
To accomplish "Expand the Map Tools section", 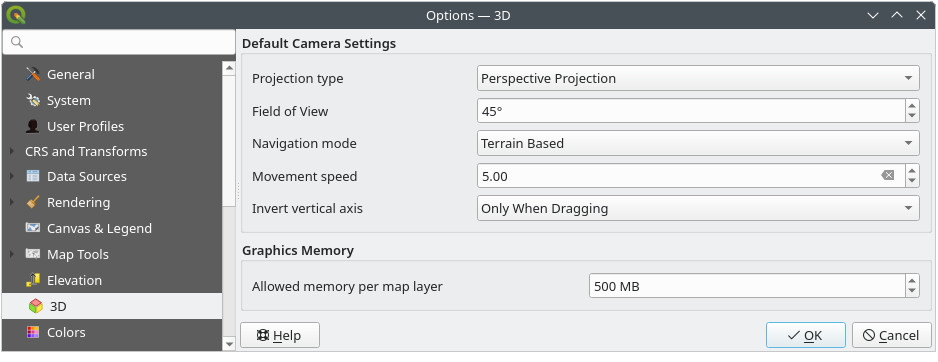I will pos(13,254).
